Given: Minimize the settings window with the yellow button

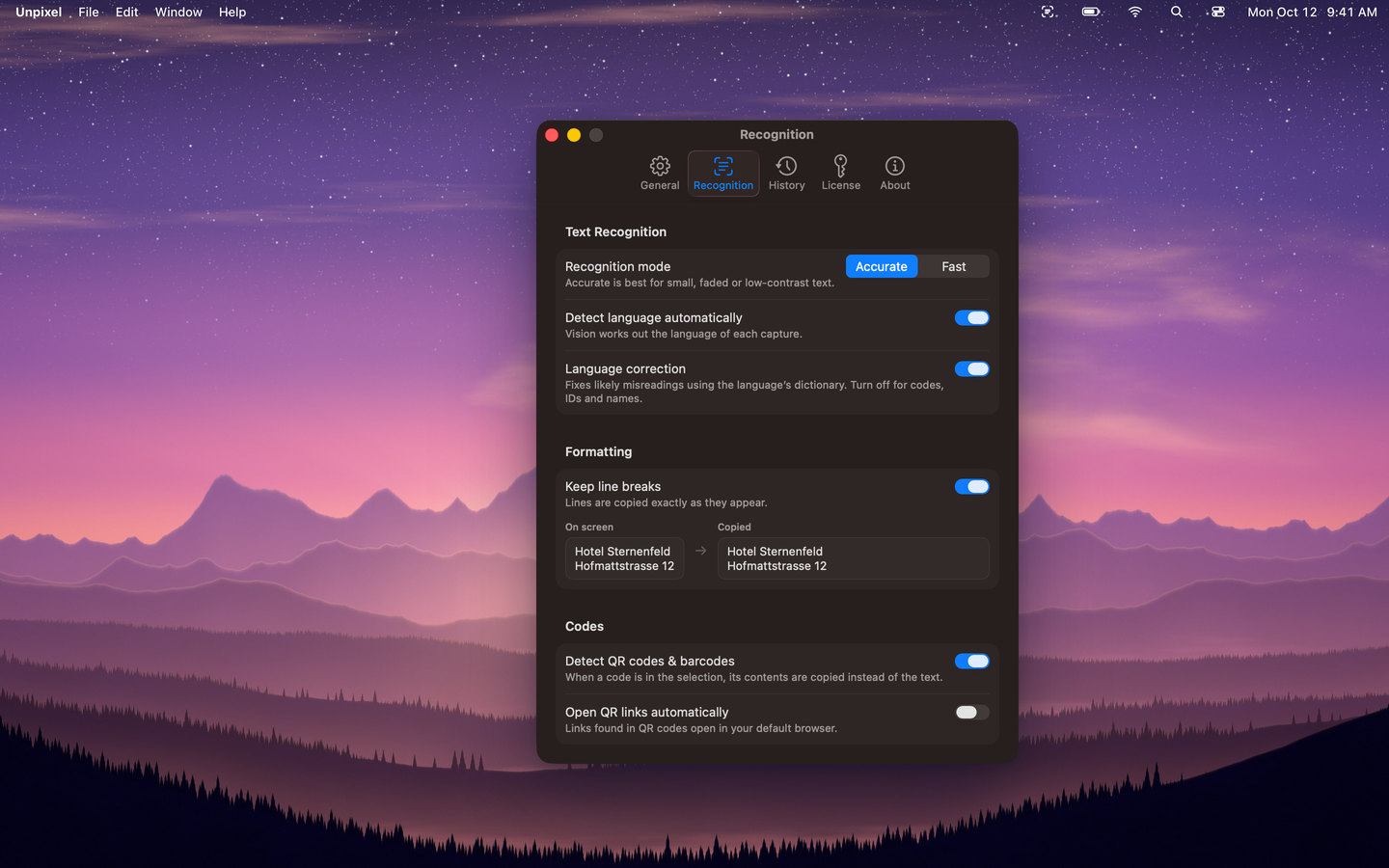Looking at the screenshot, I should coord(574,135).
